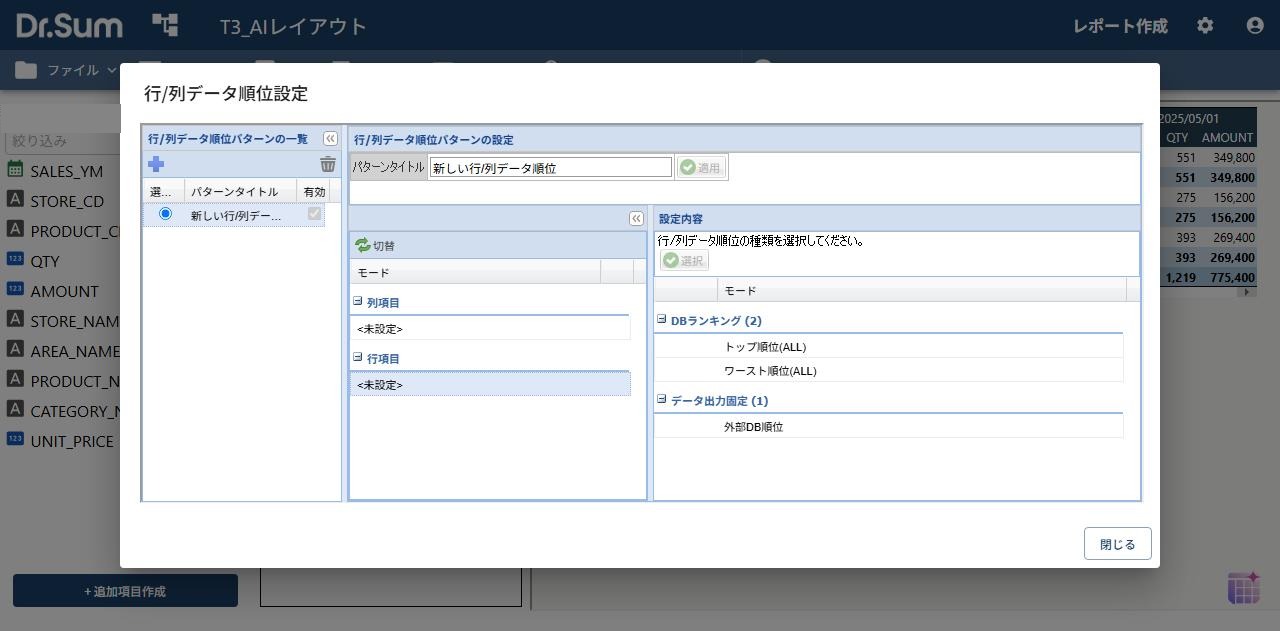Click the QTY column header in table

(x=1177, y=137)
